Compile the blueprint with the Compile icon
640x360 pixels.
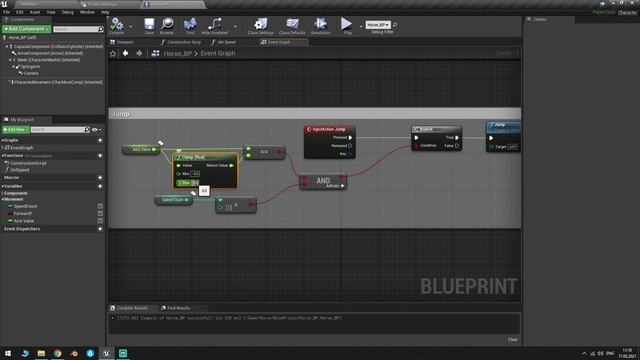coord(117,24)
